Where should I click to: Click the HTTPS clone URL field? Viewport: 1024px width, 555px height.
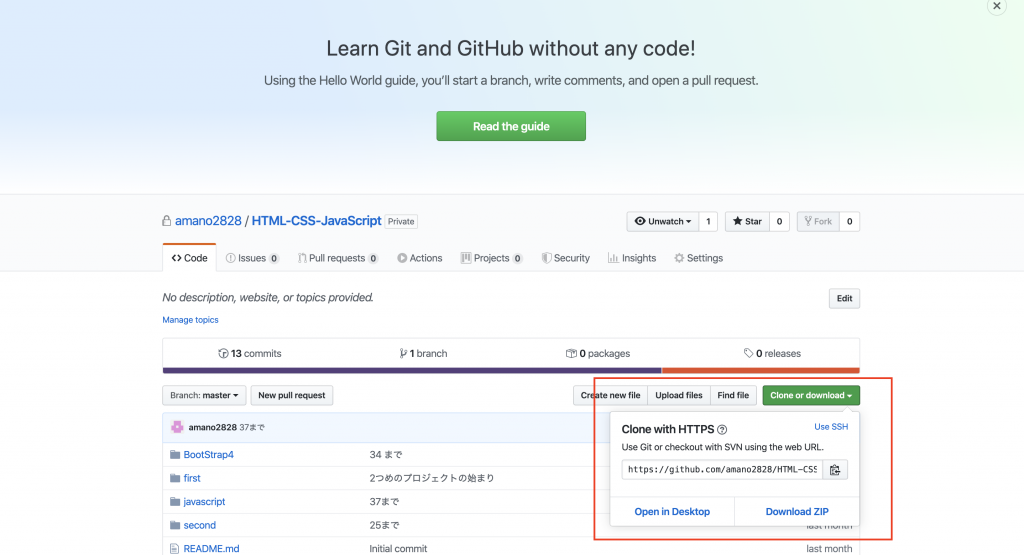[722, 469]
